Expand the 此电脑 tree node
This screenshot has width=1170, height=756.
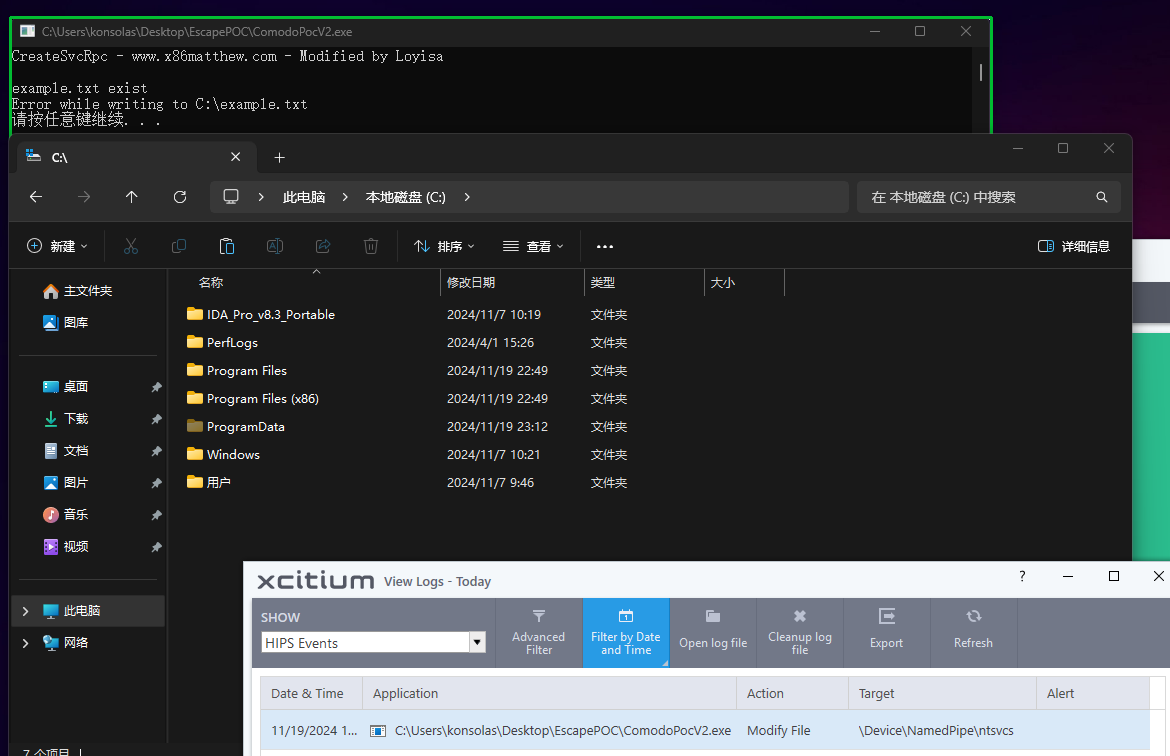click(x=25, y=611)
